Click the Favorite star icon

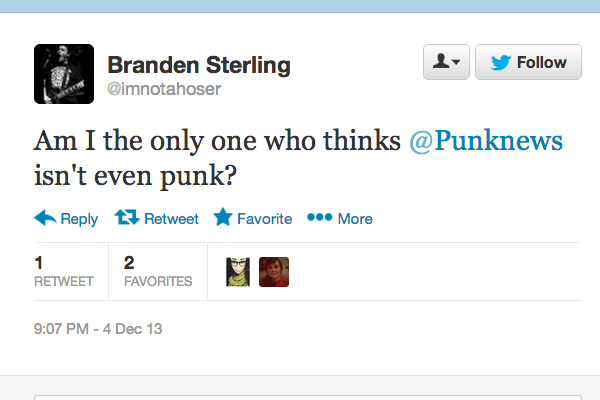coord(222,218)
